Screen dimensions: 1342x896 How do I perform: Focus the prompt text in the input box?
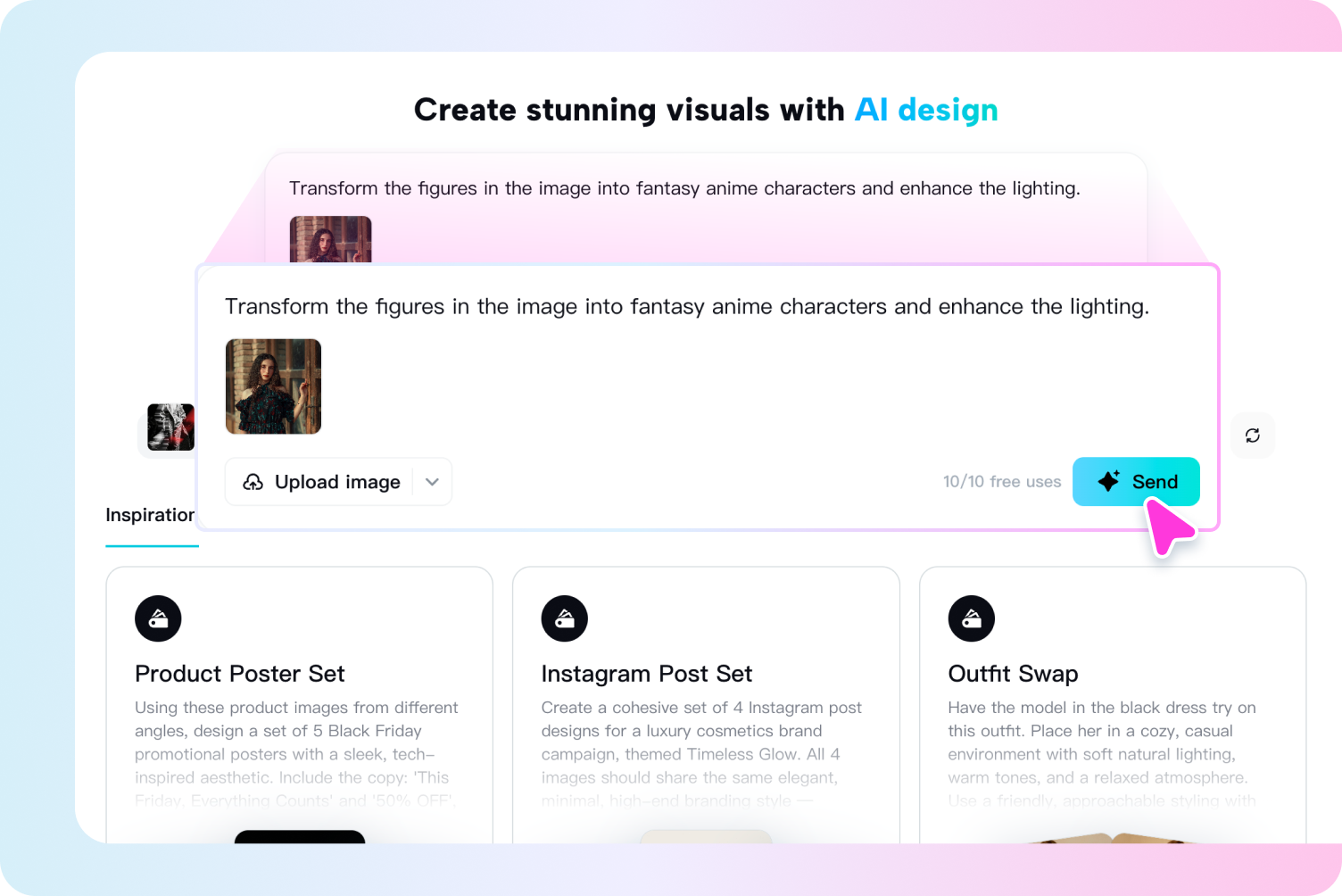tap(686, 307)
